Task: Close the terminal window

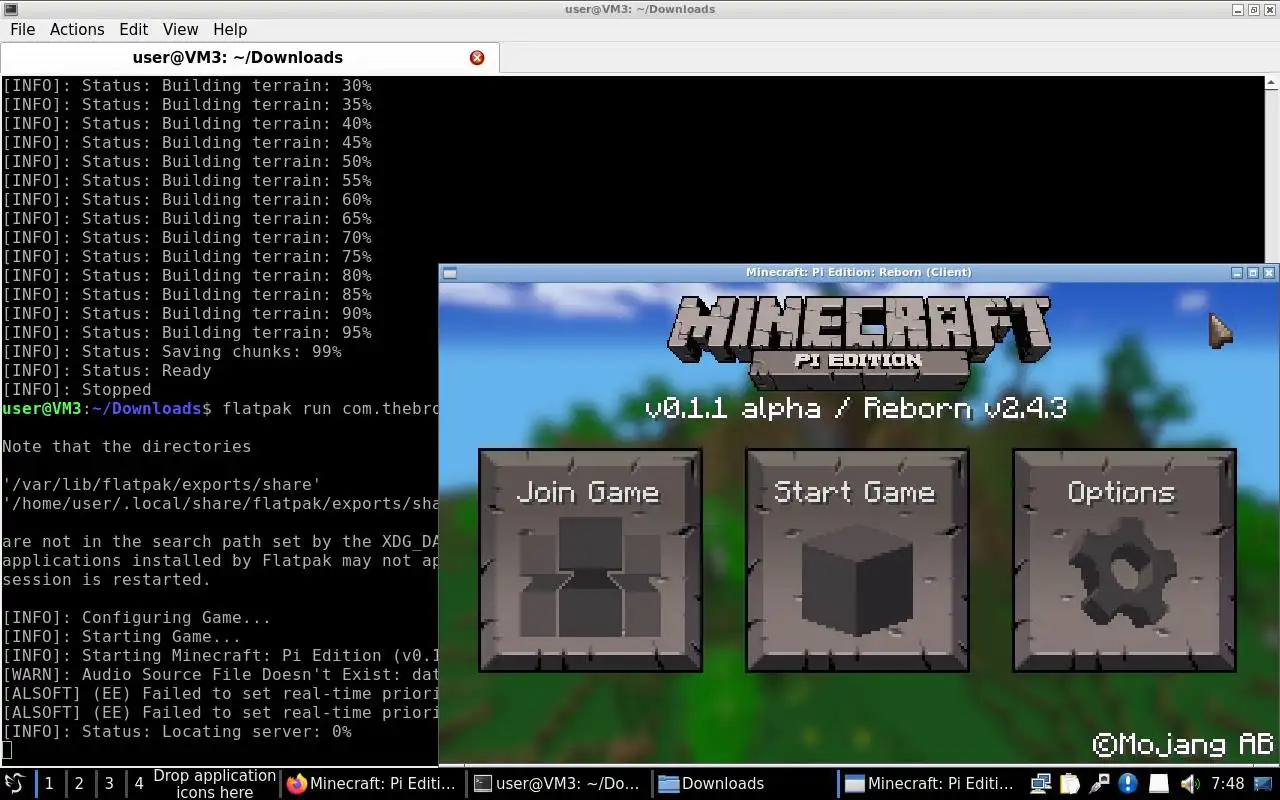Action: click(x=1269, y=9)
